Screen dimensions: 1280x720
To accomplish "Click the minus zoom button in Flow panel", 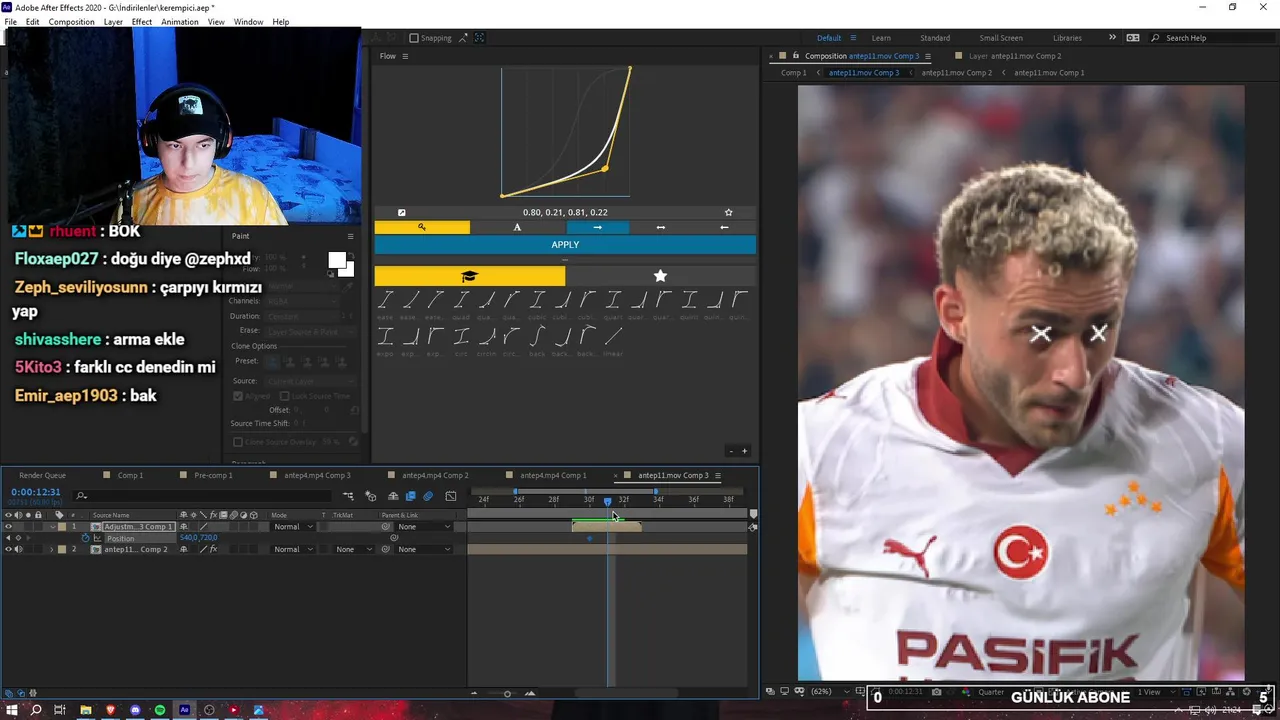I will (x=731, y=451).
